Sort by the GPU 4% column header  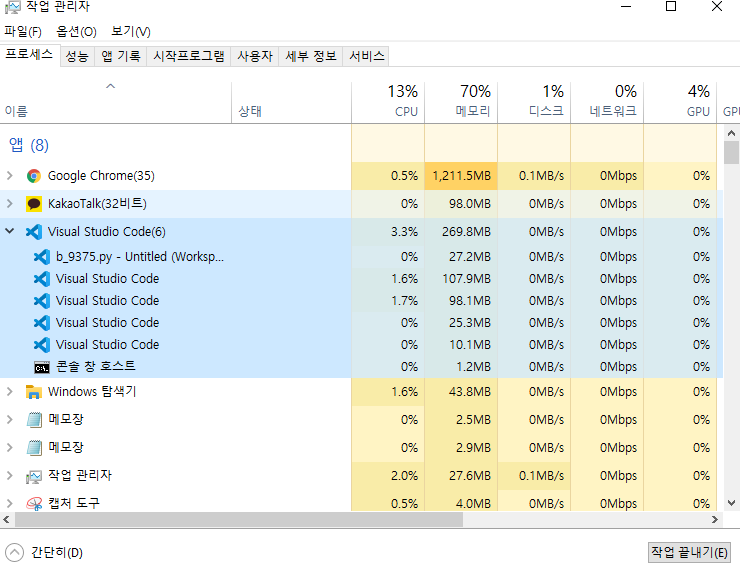click(680, 102)
